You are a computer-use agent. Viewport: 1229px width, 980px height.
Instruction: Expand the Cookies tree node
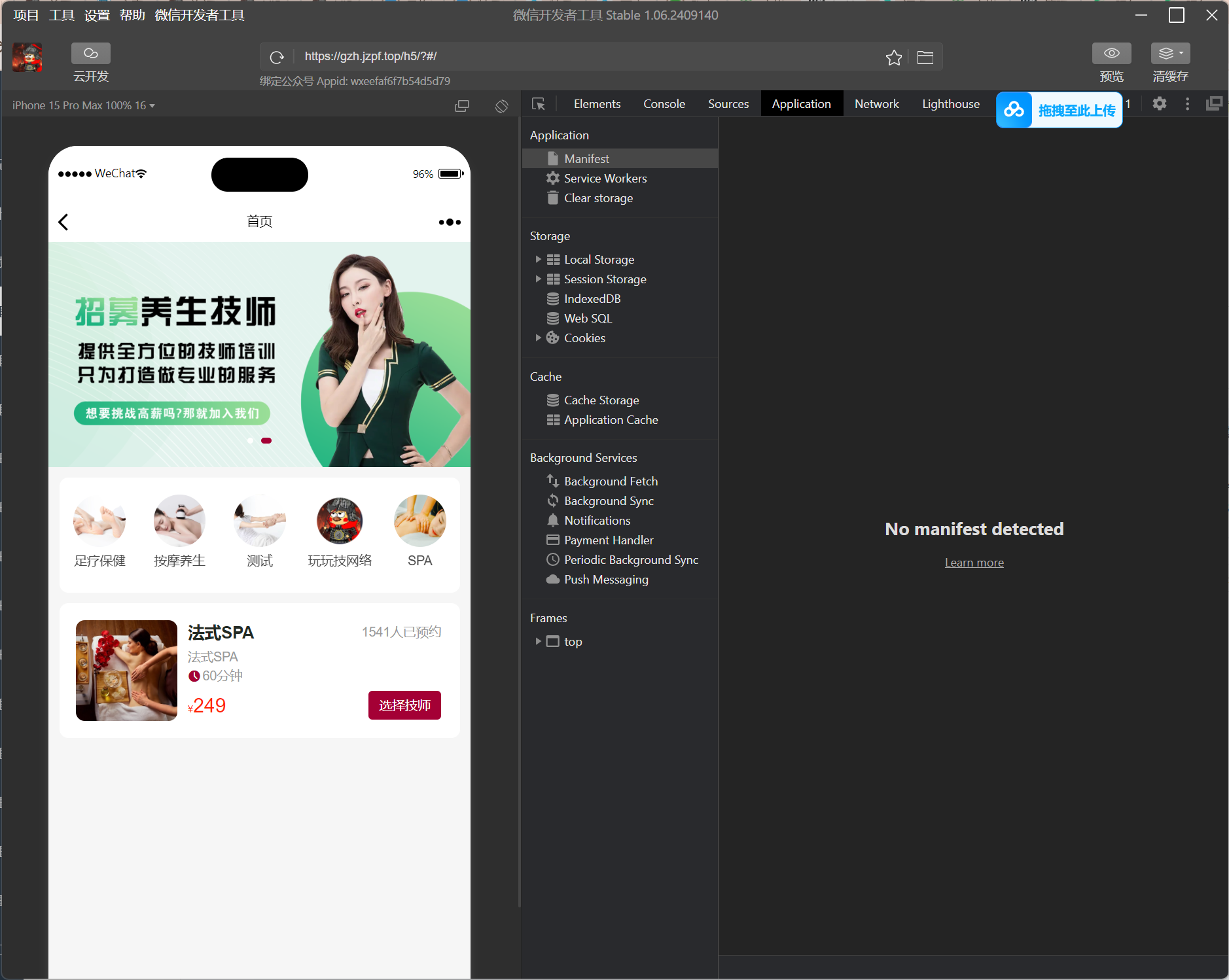538,338
